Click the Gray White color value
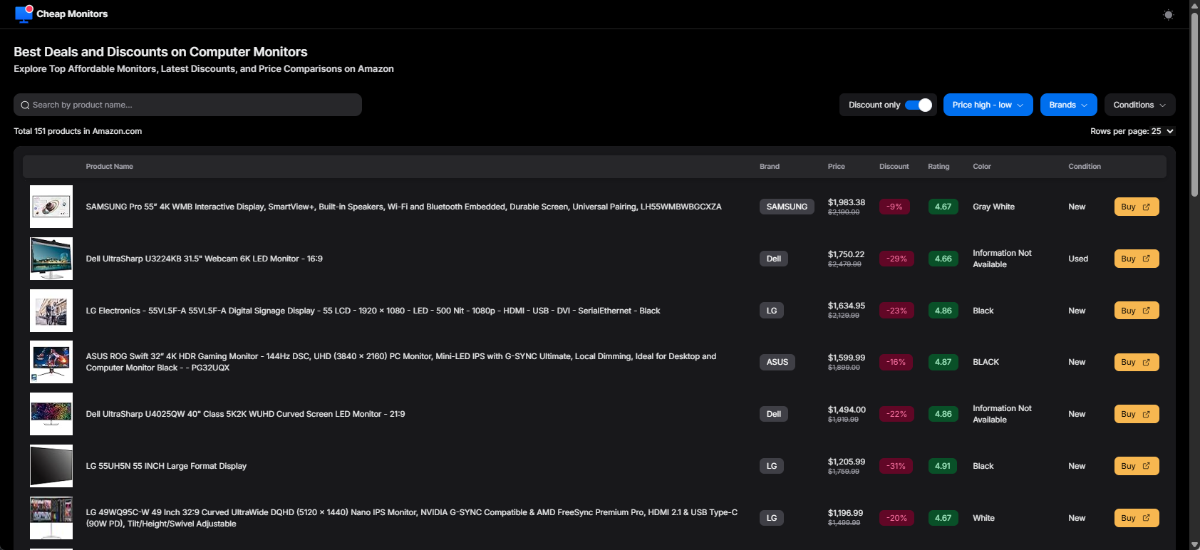Image resolution: width=1200 pixels, height=550 pixels. click(994, 207)
